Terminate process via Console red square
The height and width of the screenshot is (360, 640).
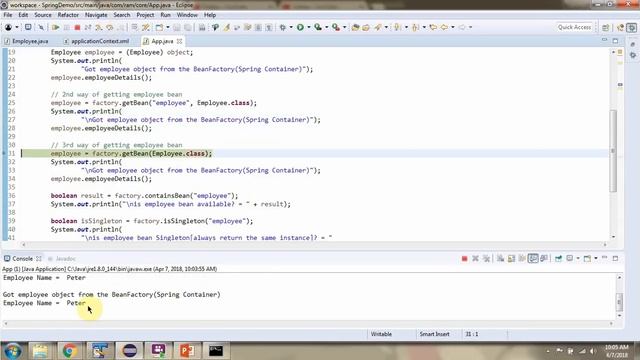pos(464,258)
